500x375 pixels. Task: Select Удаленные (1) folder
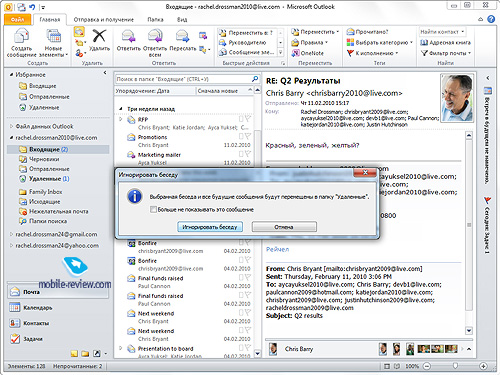pyautogui.click(x=49, y=179)
